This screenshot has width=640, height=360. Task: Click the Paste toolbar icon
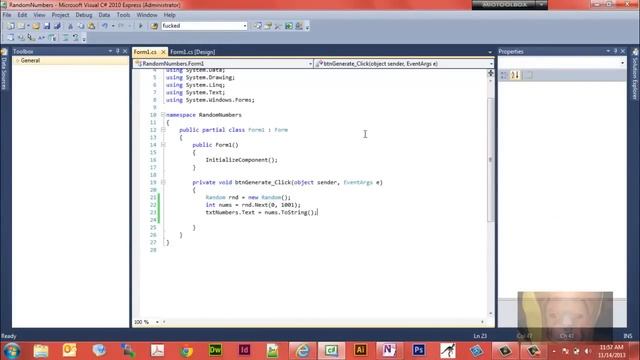point(91,26)
